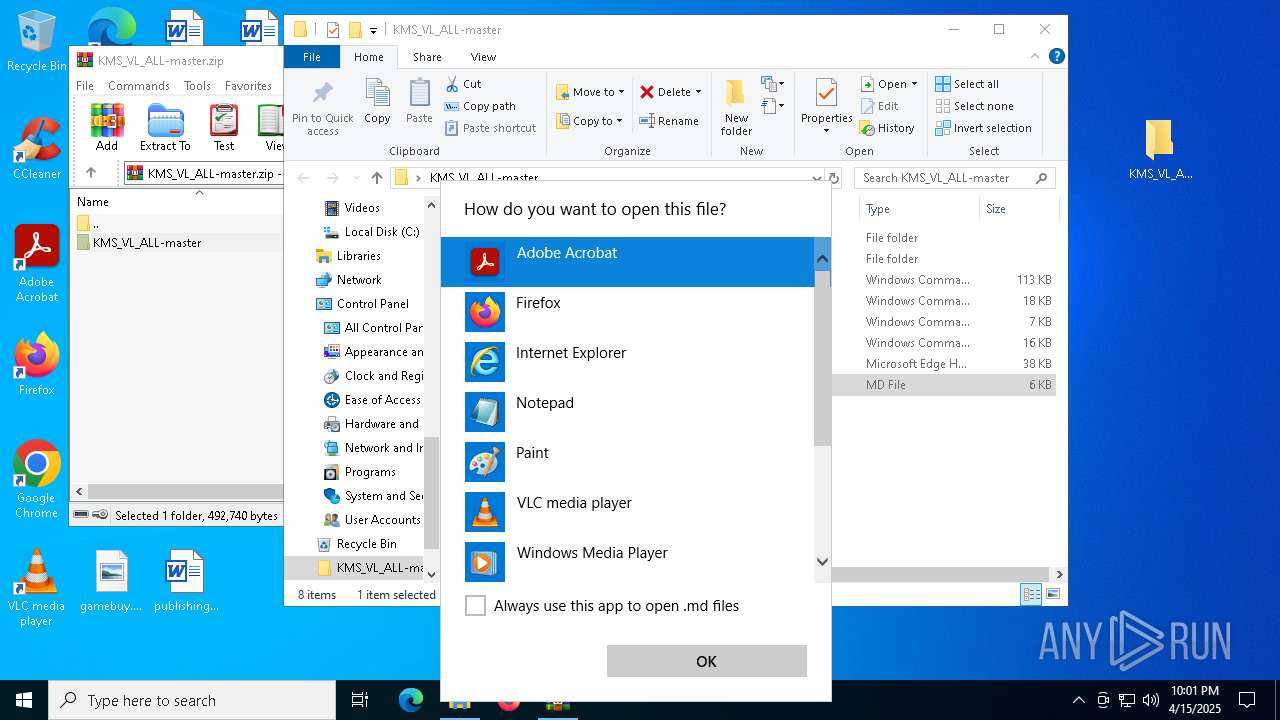Click Select all in ribbon
The width and height of the screenshot is (1280, 720).
point(967,84)
